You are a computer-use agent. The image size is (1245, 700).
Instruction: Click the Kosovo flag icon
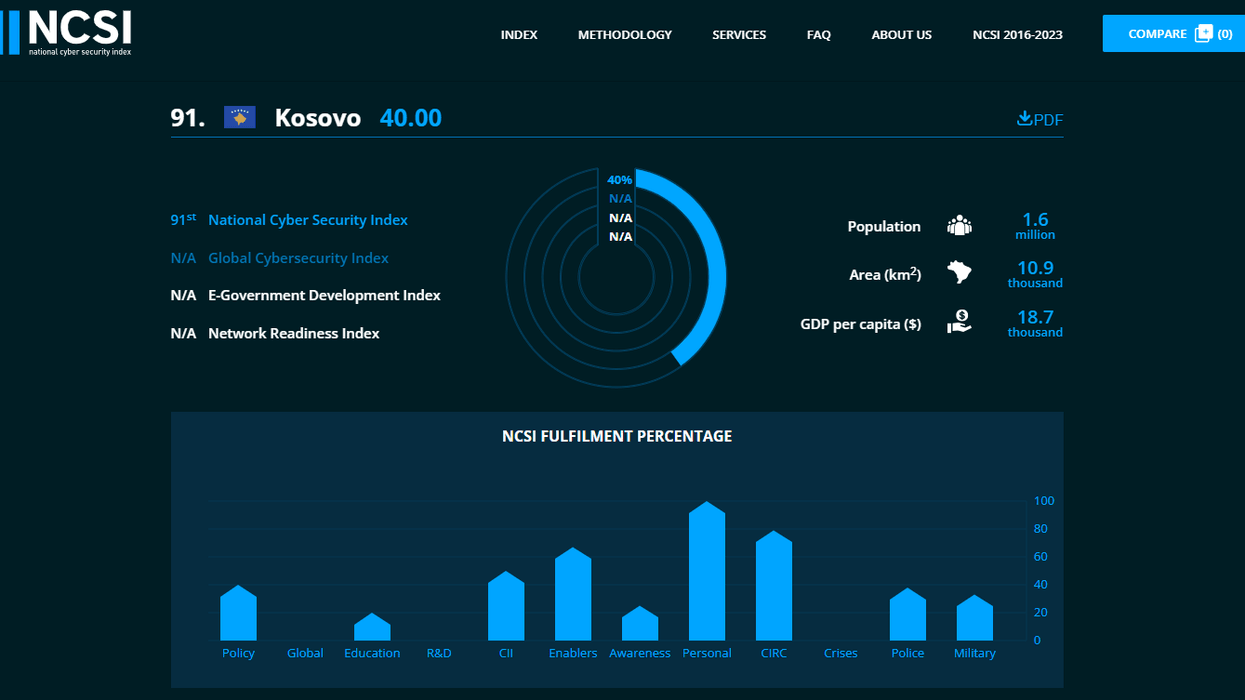tap(240, 118)
